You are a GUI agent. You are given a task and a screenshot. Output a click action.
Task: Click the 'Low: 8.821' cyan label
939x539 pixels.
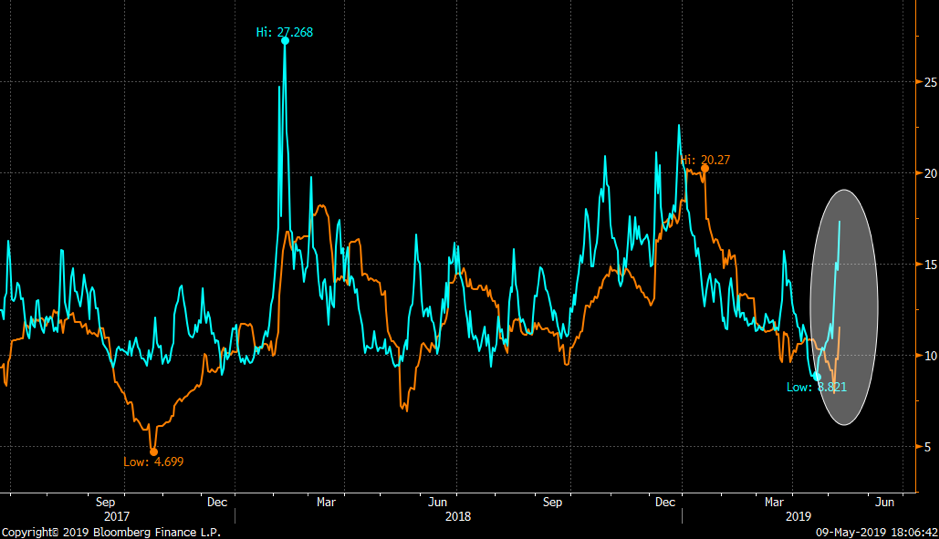click(817, 387)
